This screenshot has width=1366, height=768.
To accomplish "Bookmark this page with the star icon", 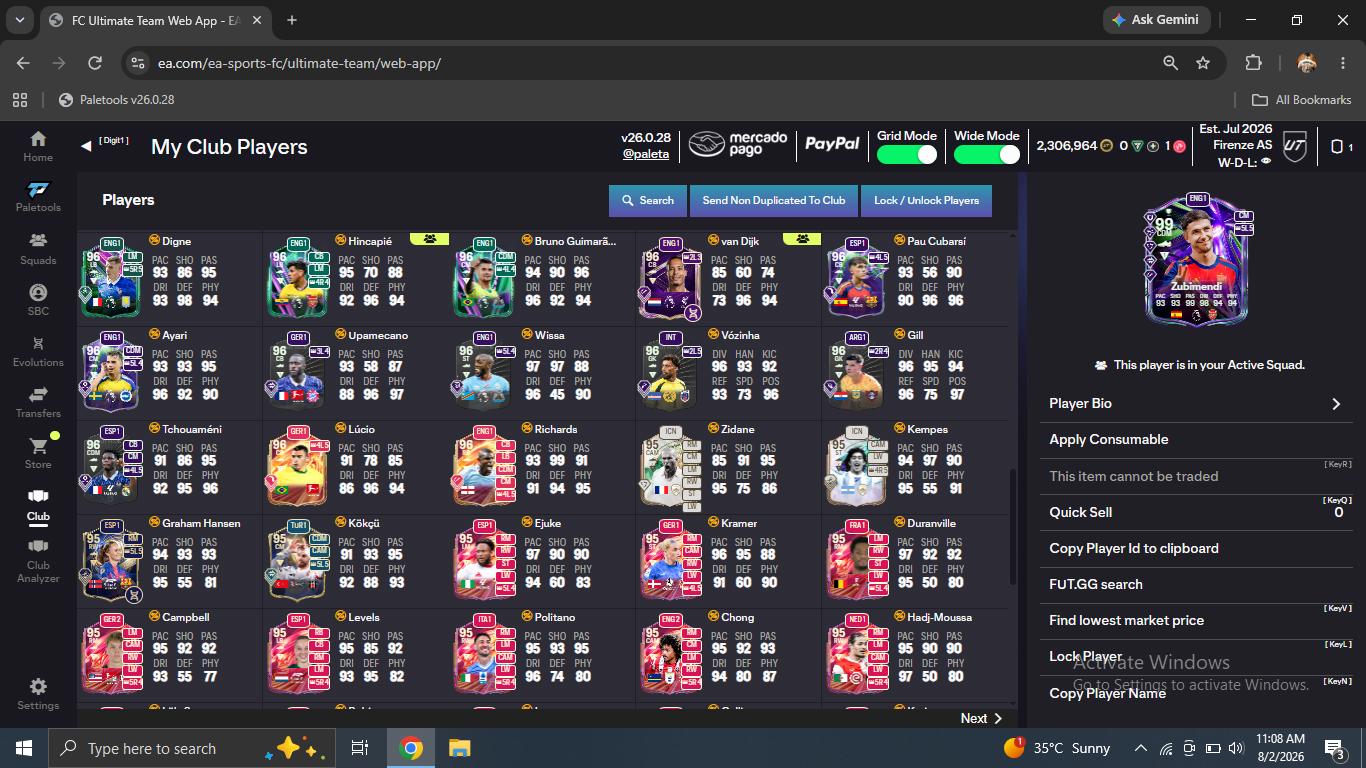I will tap(1203, 63).
